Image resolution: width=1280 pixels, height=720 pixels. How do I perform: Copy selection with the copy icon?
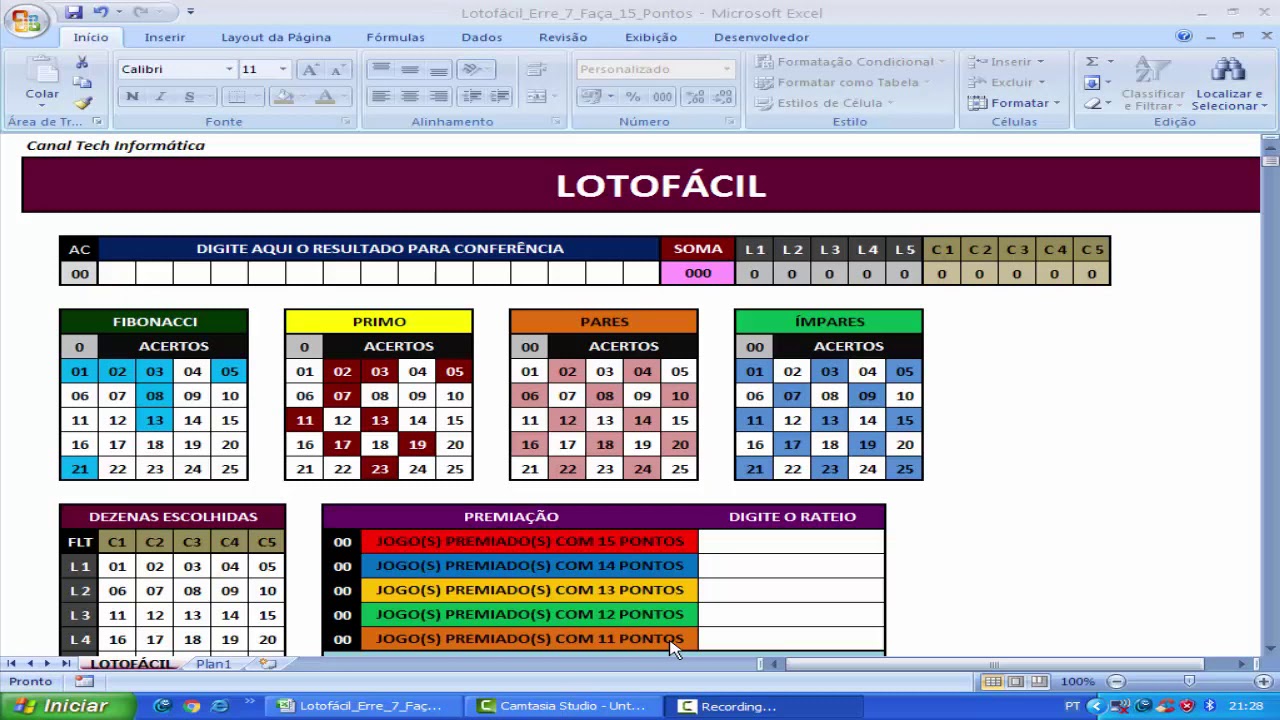(x=82, y=82)
